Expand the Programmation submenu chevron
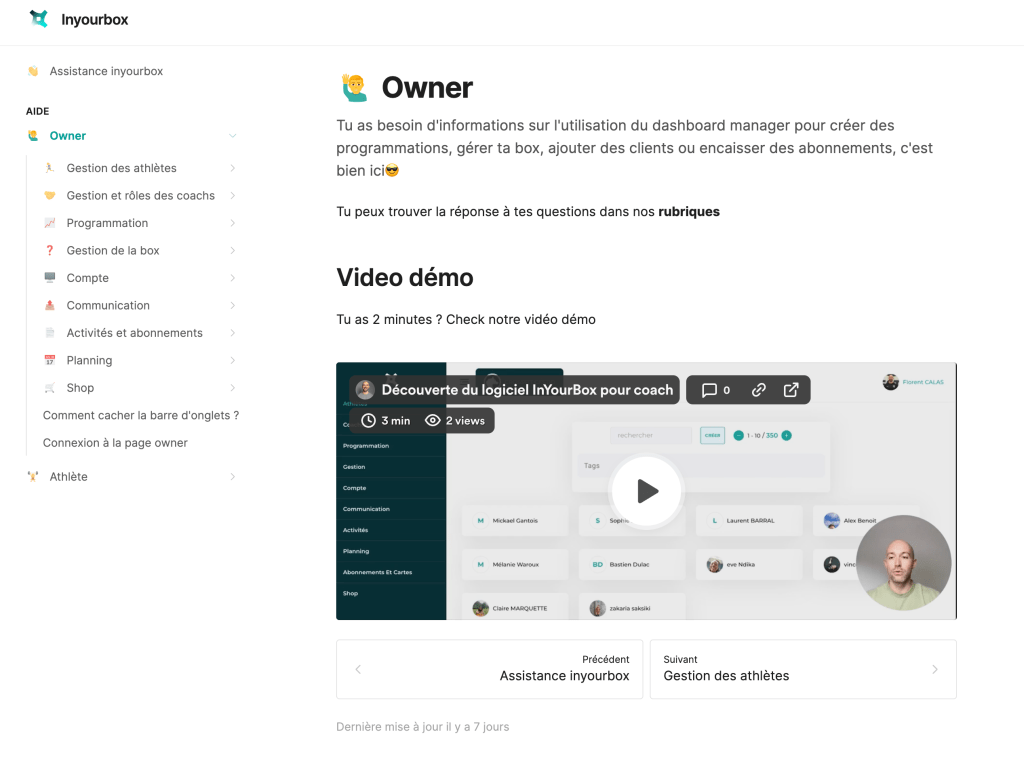The height and width of the screenshot is (757, 1024). click(x=232, y=223)
